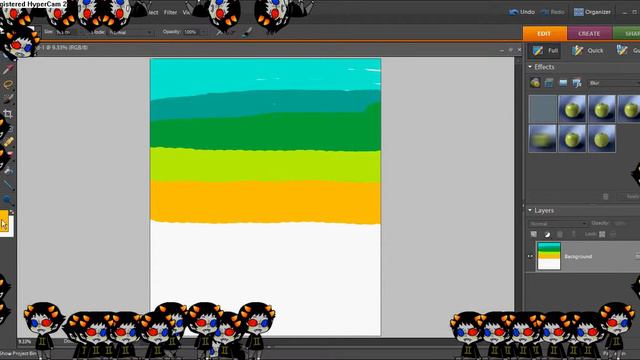Collapse the Layers panel
640x360 pixels.
tap(530, 210)
